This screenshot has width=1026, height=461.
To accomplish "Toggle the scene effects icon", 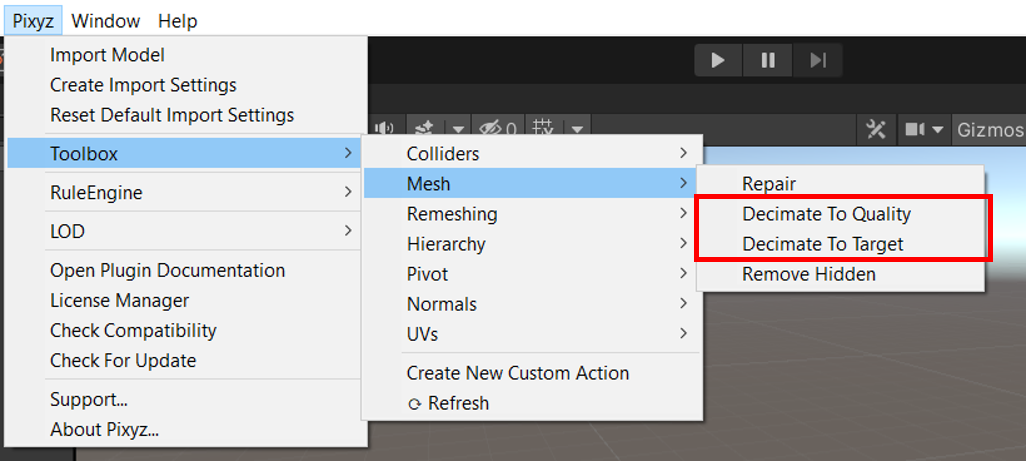I will tap(425, 129).
